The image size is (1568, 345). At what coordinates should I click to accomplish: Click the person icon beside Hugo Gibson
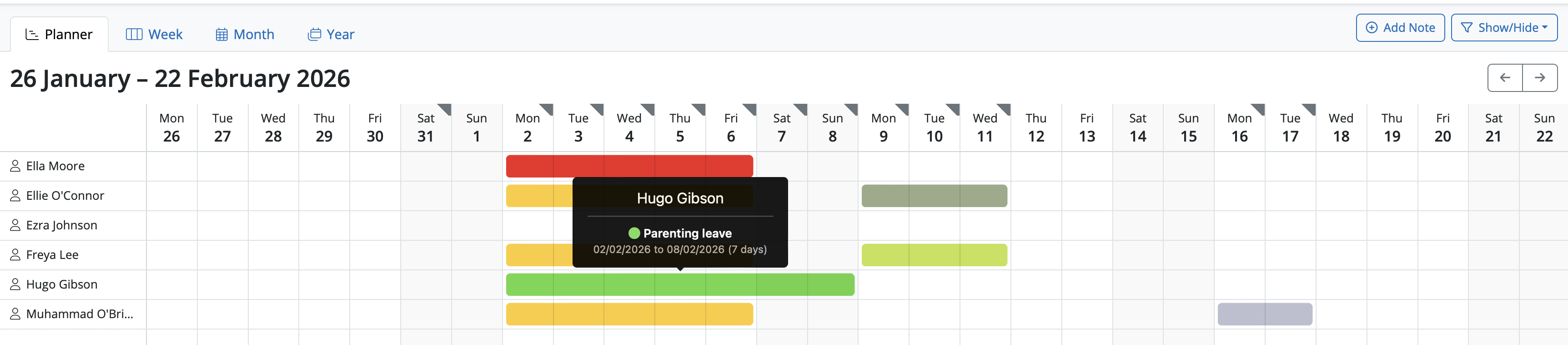pos(15,284)
